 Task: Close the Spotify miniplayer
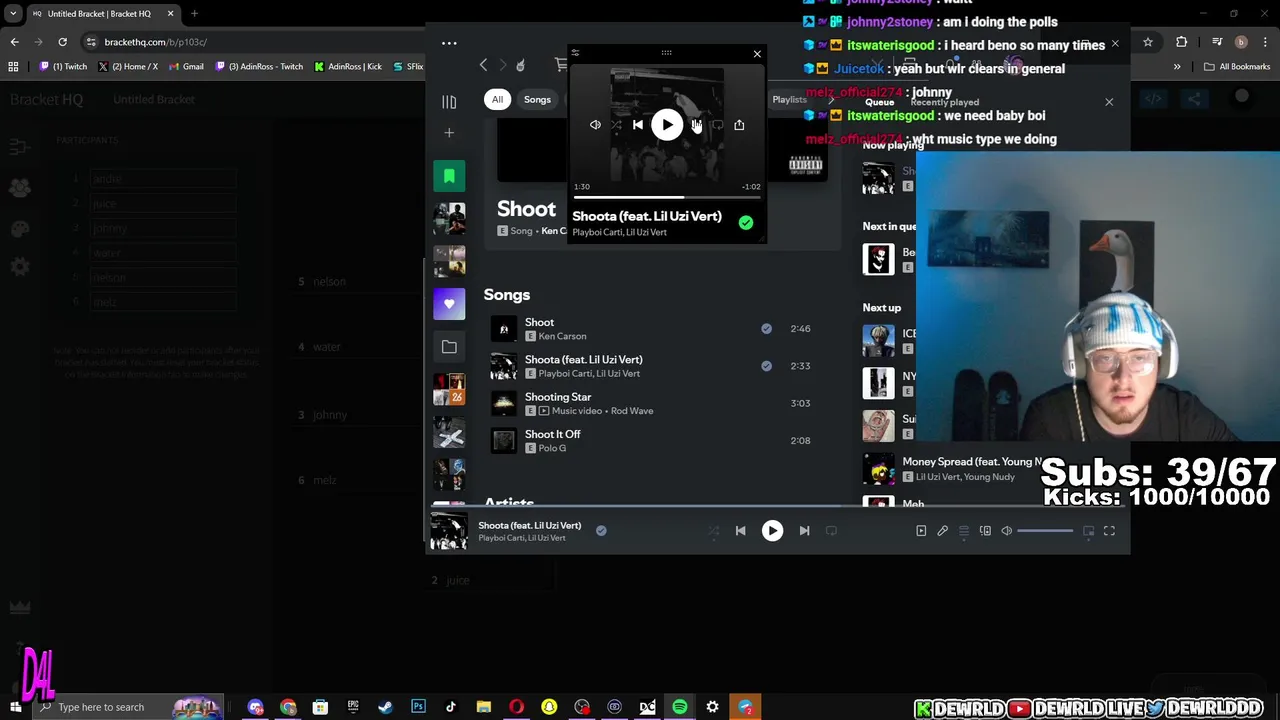pyautogui.click(x=757, y=54)
